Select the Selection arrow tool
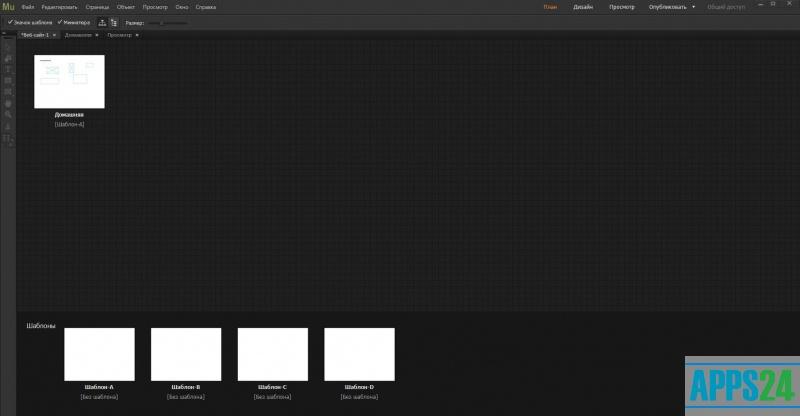This screenshot has height=416, width=800. (x=8, y=47)
